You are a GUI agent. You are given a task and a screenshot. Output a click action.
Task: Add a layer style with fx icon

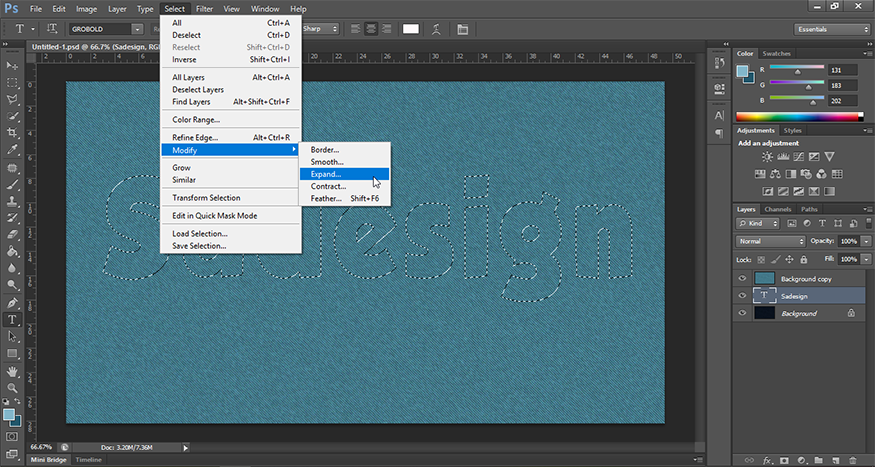pyautogui.click(x=767, y=460)
